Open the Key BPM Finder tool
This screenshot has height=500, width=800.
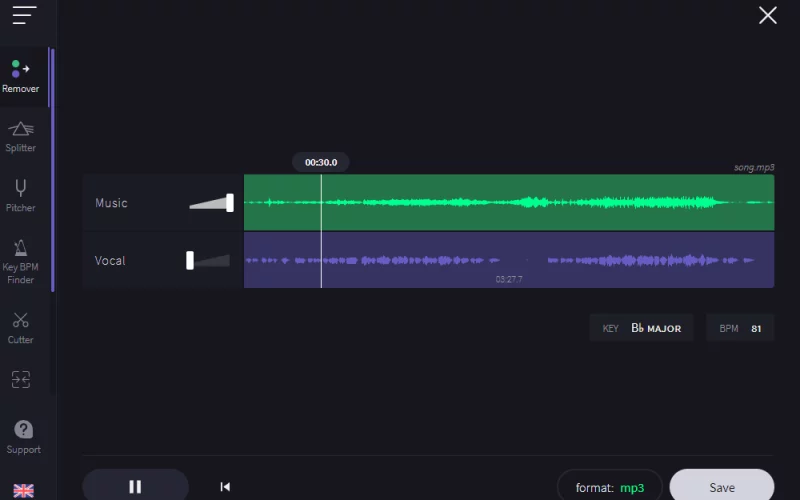(x=20, y=262)
